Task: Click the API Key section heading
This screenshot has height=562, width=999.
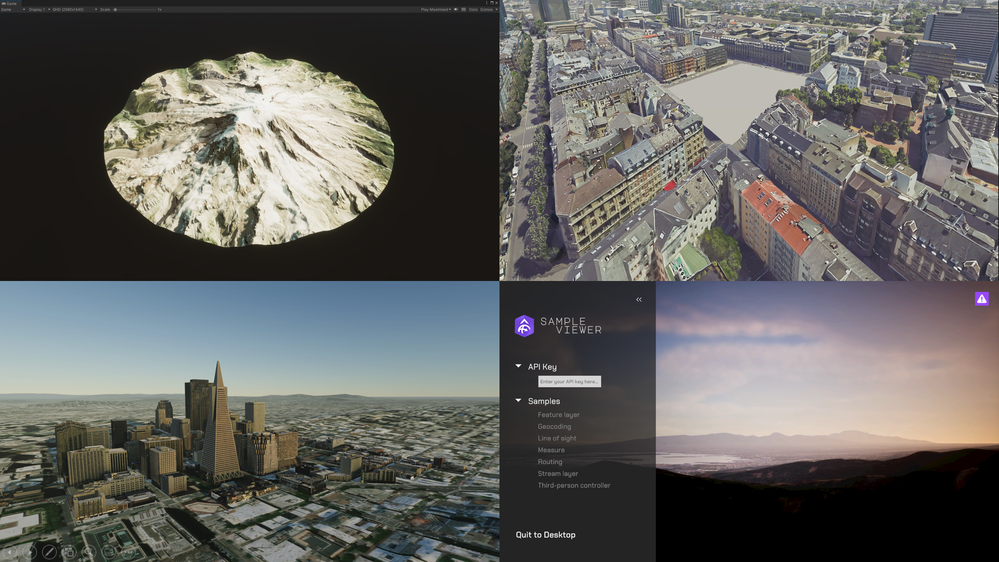Action: (x=542, y=366)
